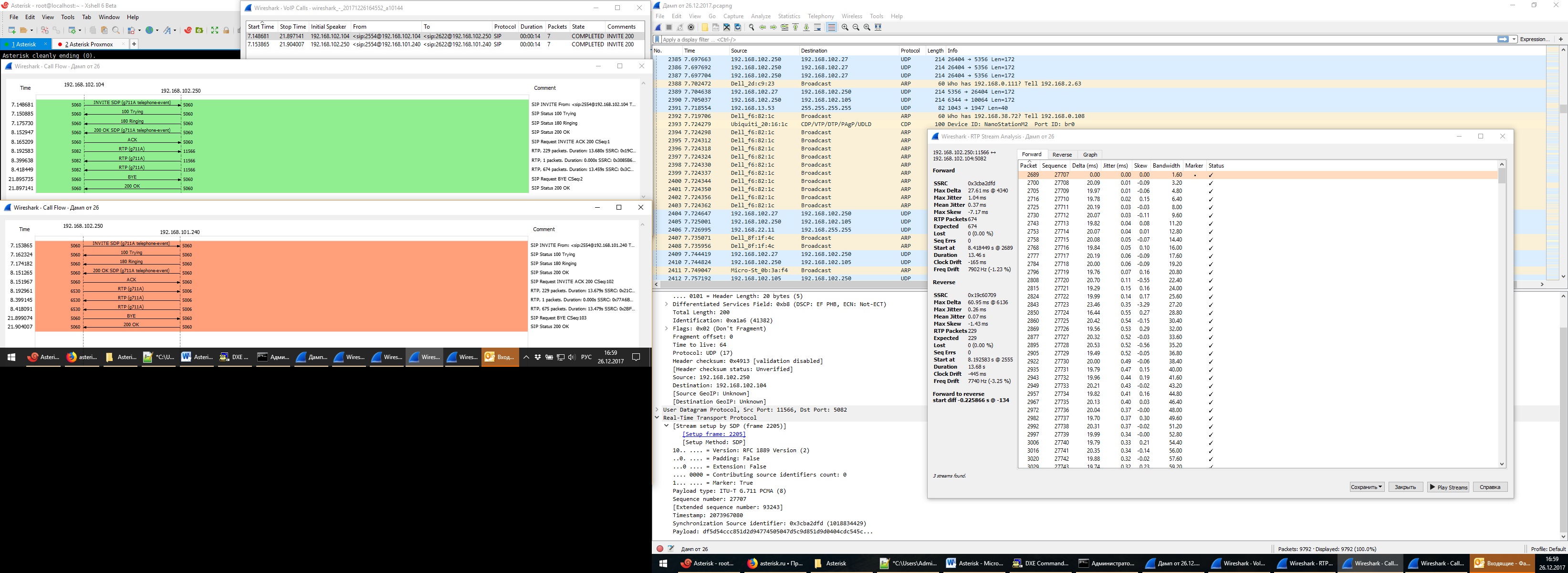
Task: Toggle packet list colorize button
Action: click(x=831, y=27)
